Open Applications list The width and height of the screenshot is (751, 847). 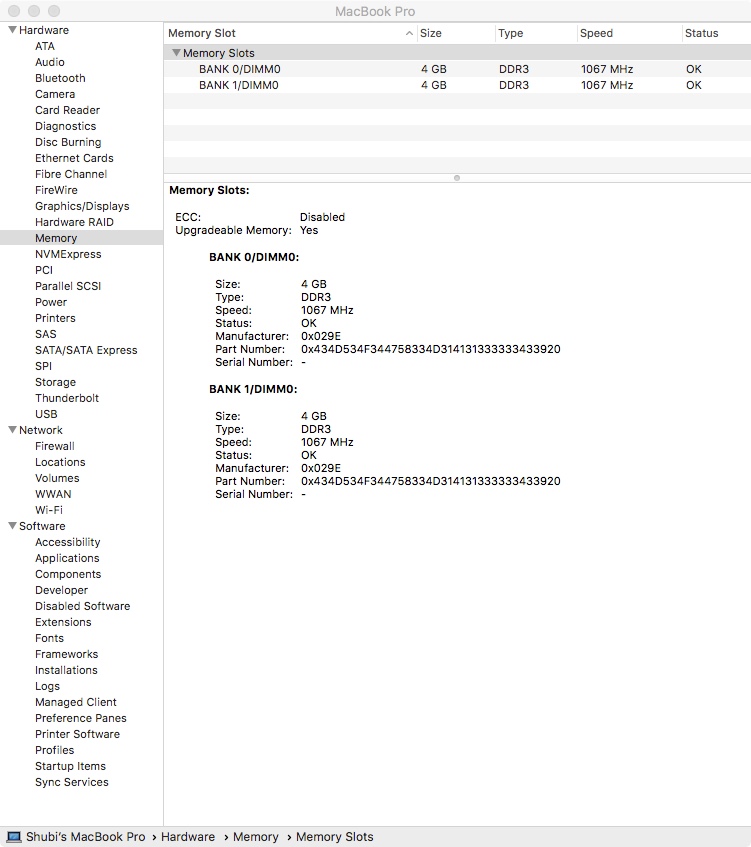click(67, 558)
